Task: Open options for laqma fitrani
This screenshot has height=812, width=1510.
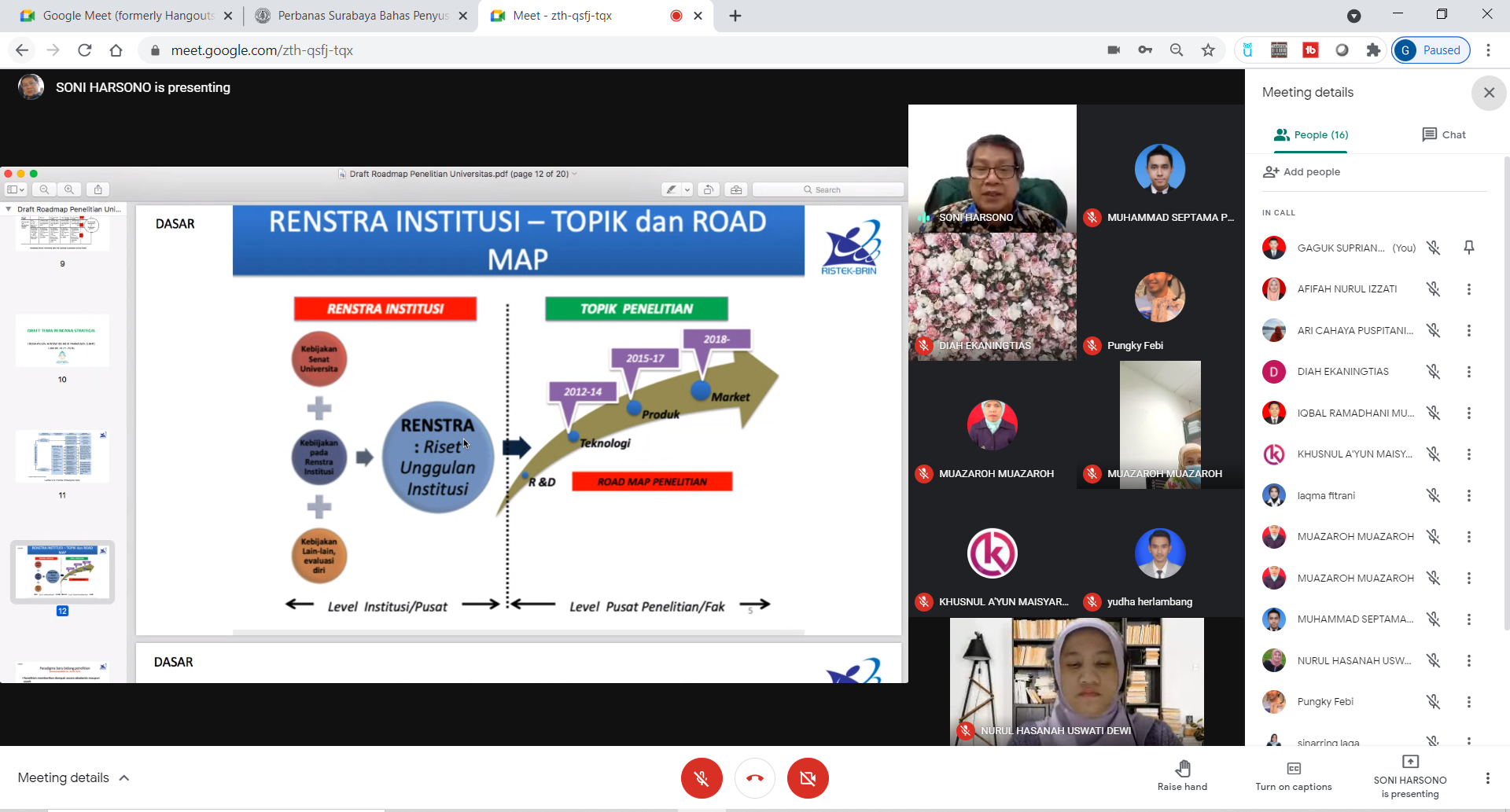Action: coord(1468,496)
